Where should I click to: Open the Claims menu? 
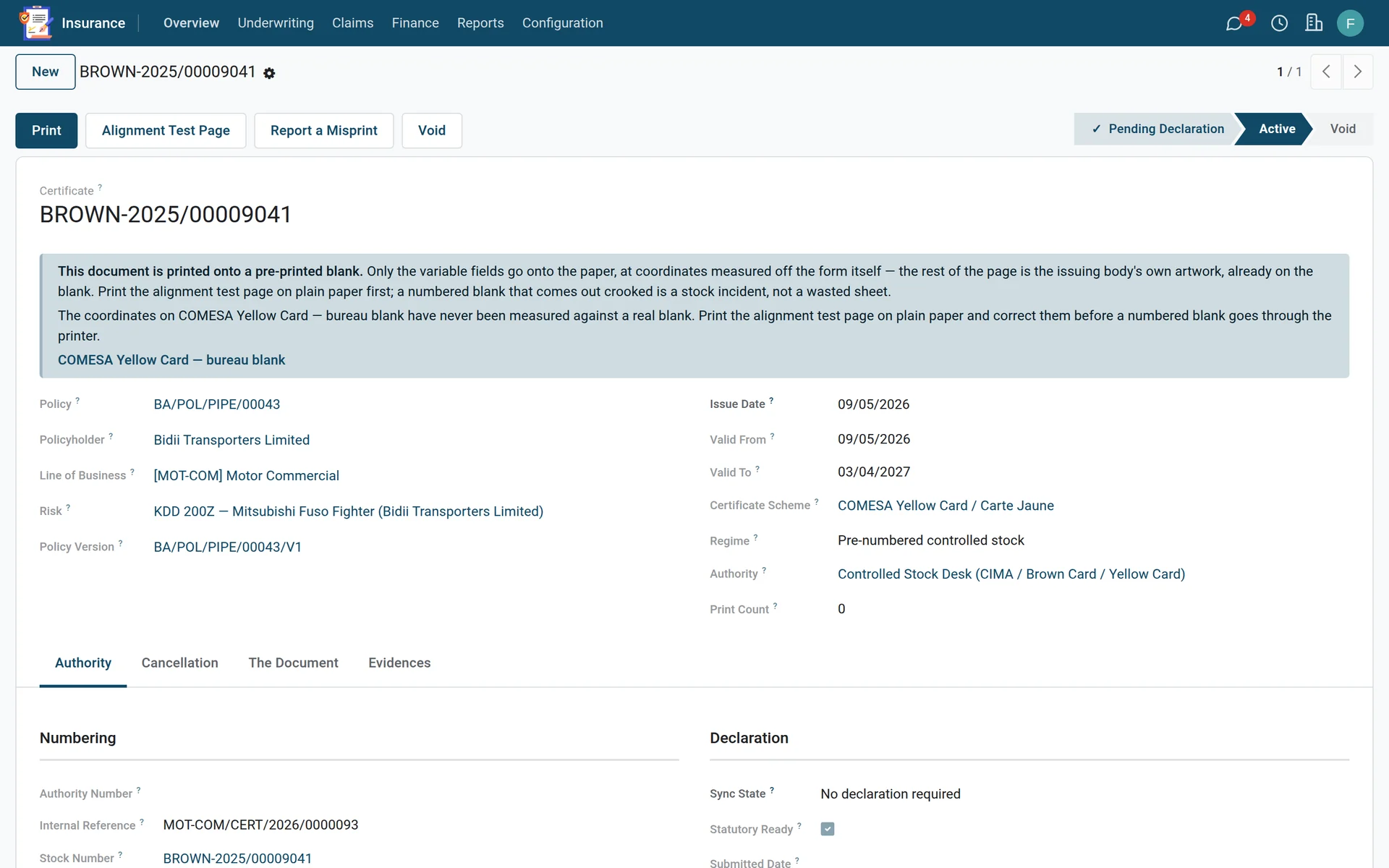[x=353, y=23]
